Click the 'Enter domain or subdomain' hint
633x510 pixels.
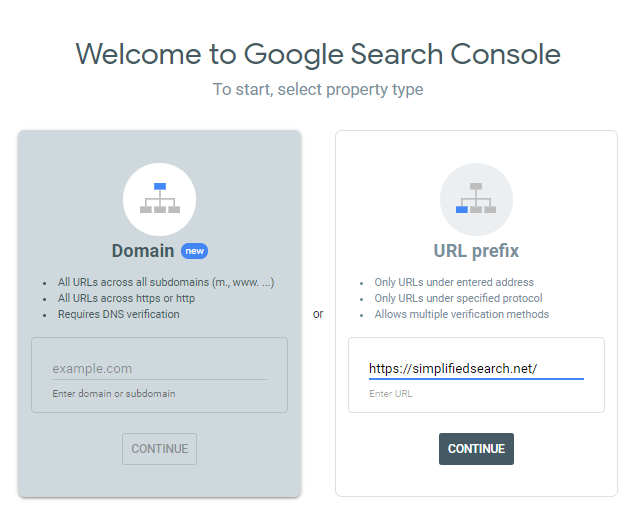coord(114,394)
